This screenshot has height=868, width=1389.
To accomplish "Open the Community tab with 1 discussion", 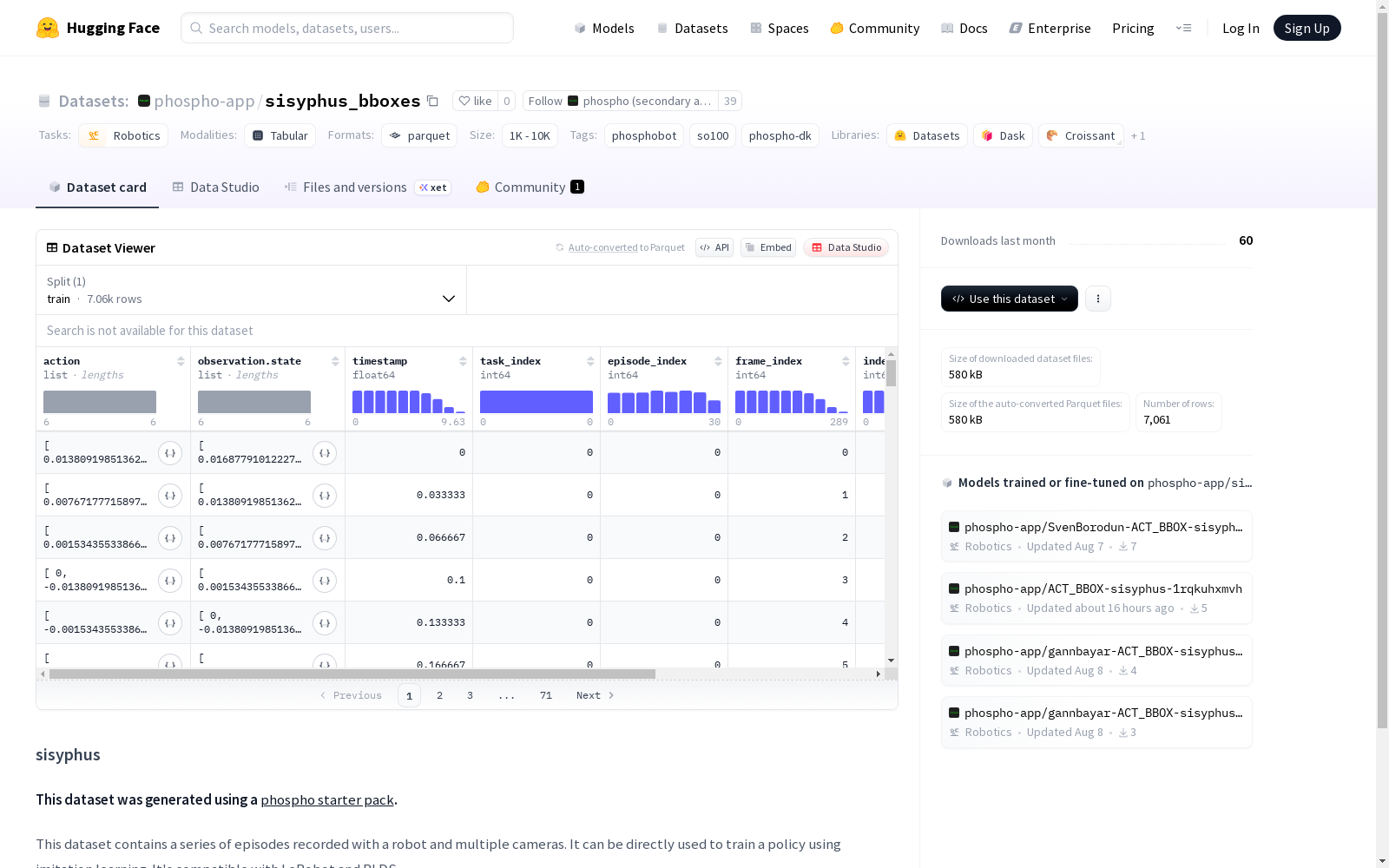I will click(x=530, y=187).
